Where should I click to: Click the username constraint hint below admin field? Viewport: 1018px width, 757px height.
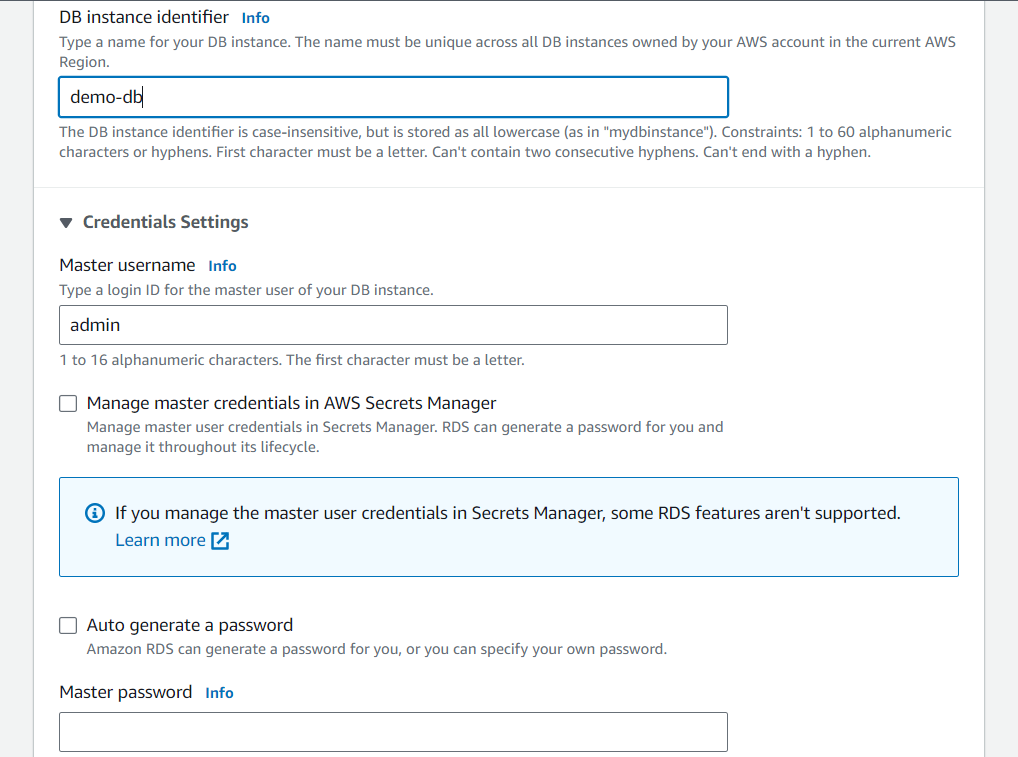(x=292, y=360)
